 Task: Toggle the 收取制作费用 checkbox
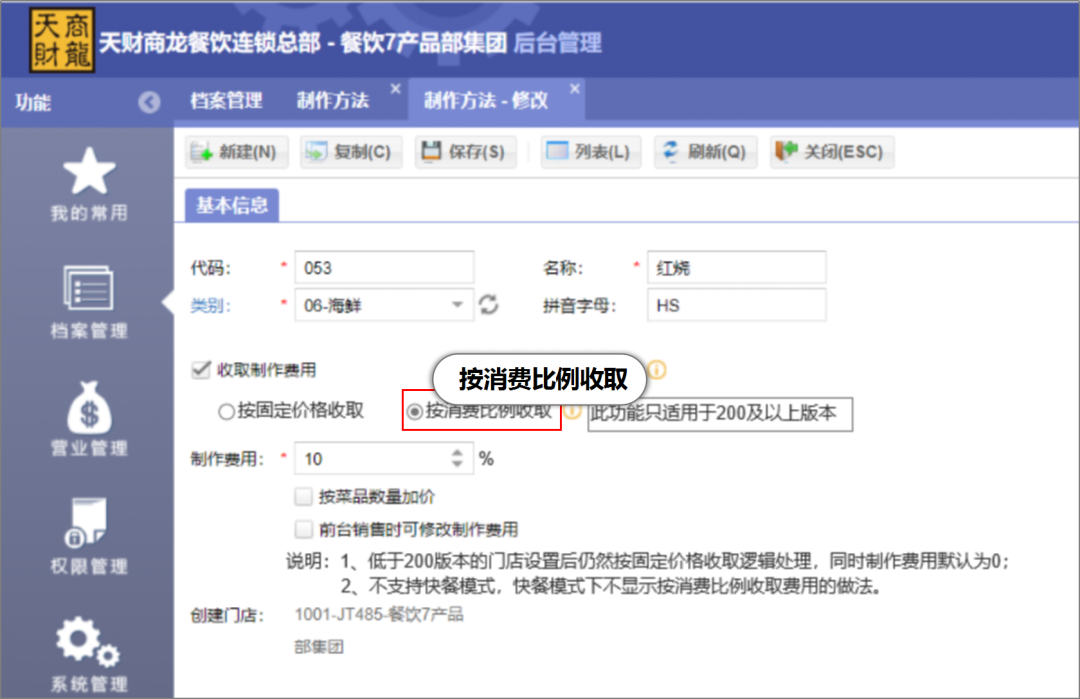pos(200,370)
